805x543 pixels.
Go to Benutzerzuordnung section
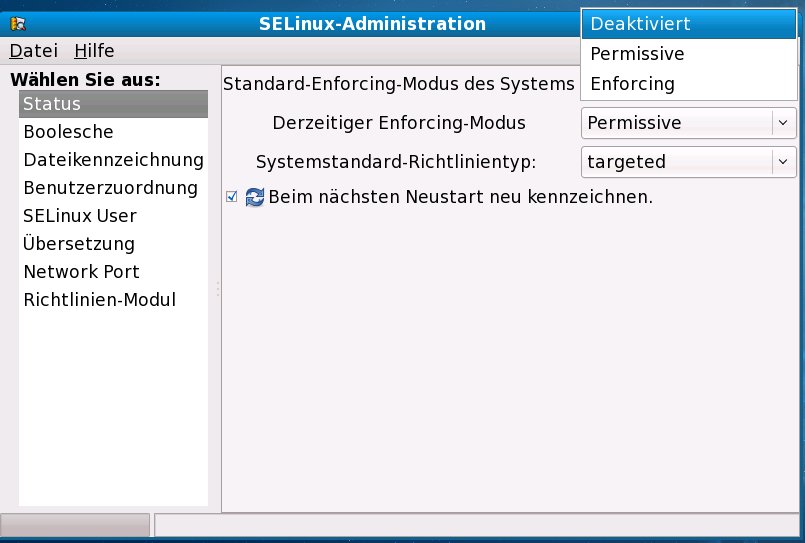click(110, 188)
